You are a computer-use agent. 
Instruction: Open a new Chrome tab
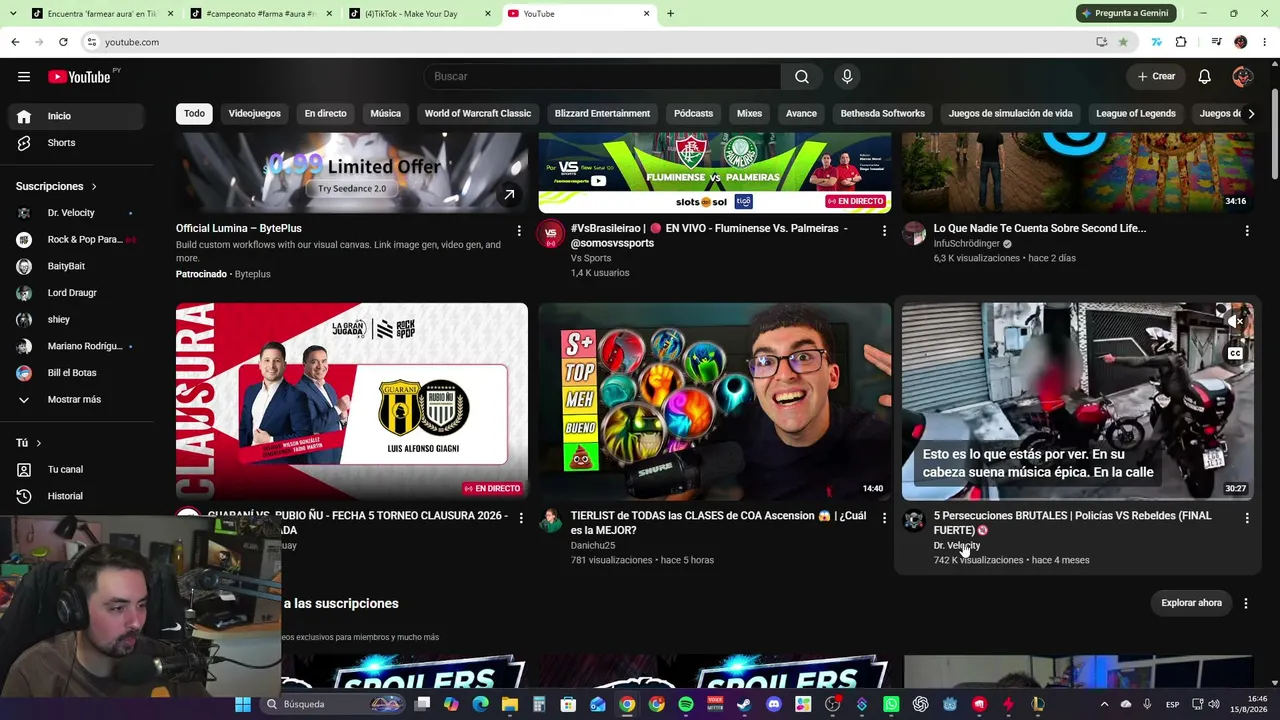pyautogui.click(x=670, y=14)
